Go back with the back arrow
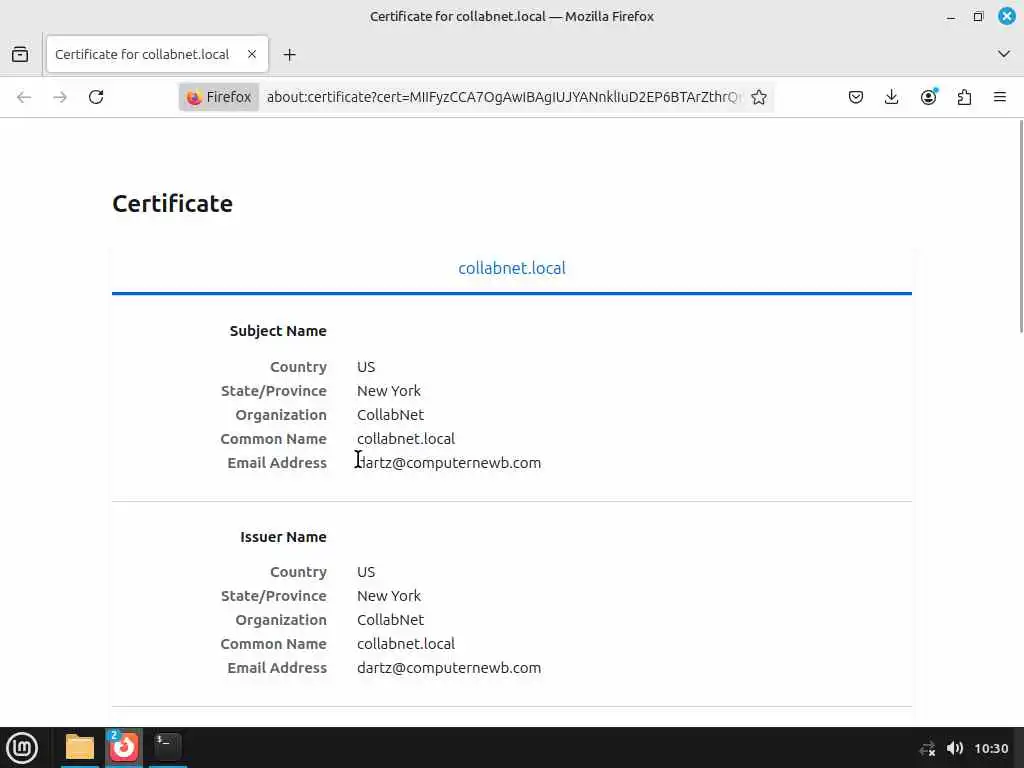The image size is (1024, 768). (x=24, y=97)
